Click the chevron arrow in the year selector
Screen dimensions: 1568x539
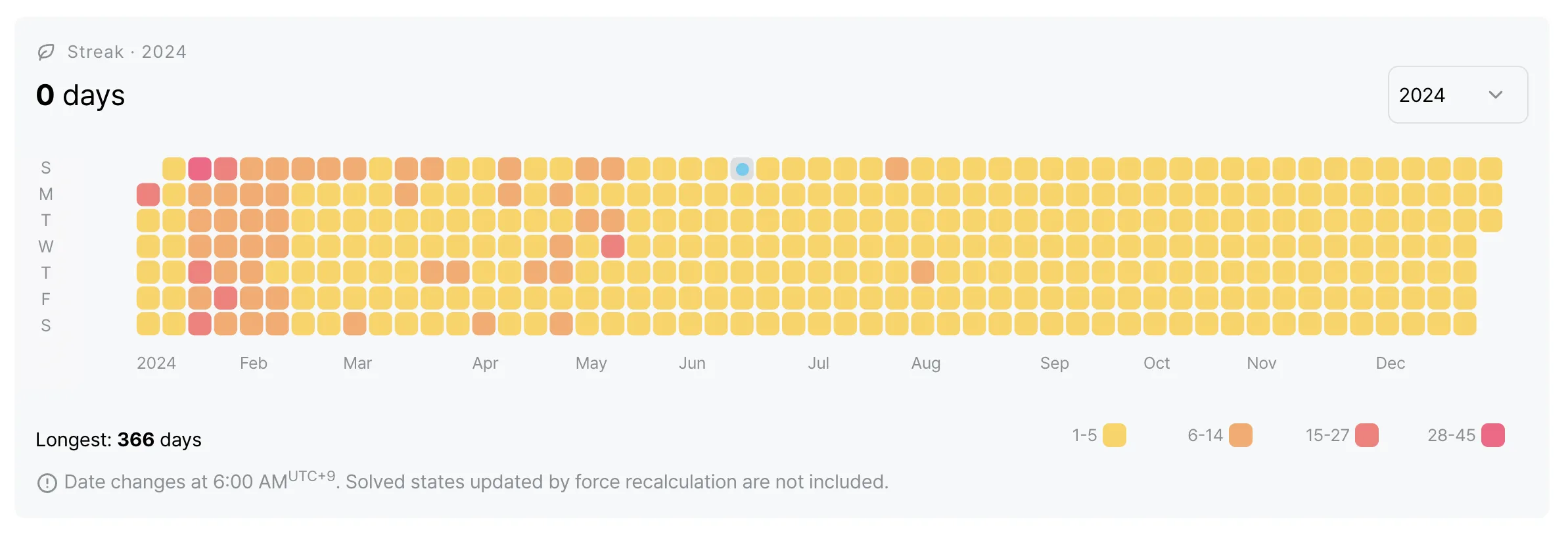1495,95
